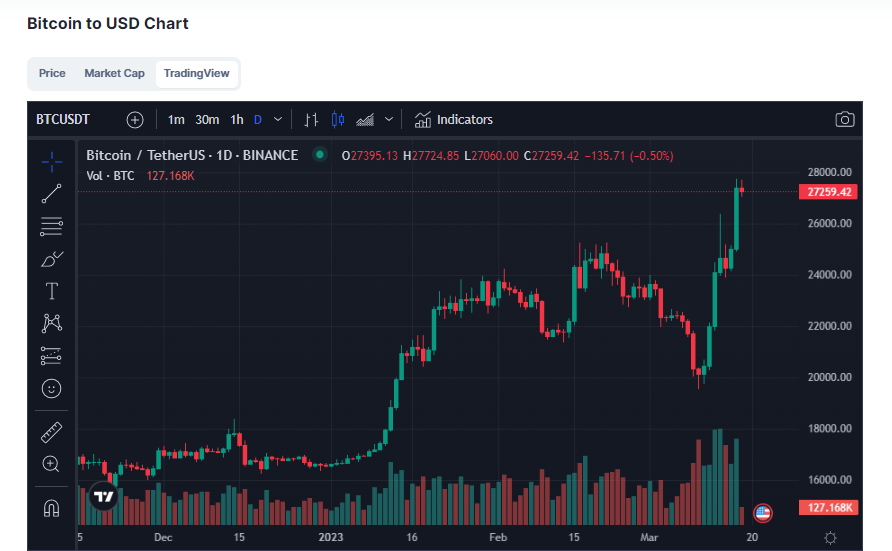
Task: Select the ruler measure tool
Action: [x=51, y=432]
